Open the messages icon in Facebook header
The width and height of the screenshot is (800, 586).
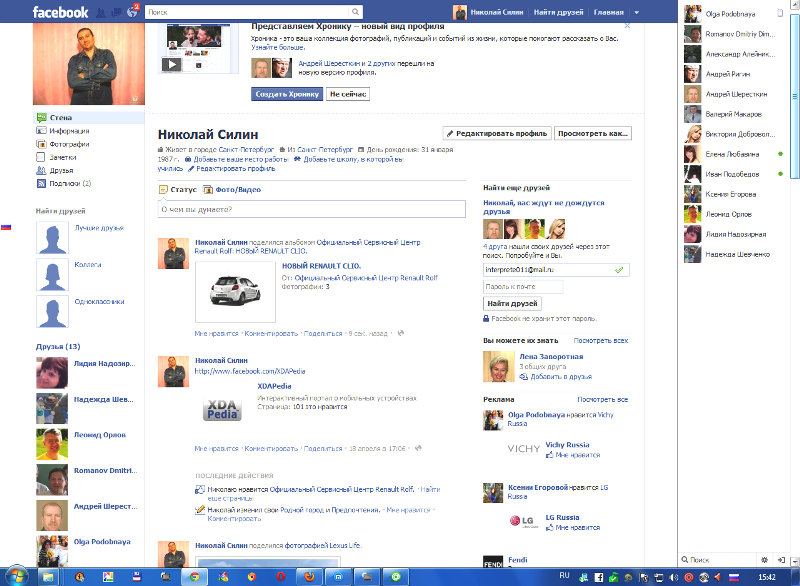coord(116,12)
